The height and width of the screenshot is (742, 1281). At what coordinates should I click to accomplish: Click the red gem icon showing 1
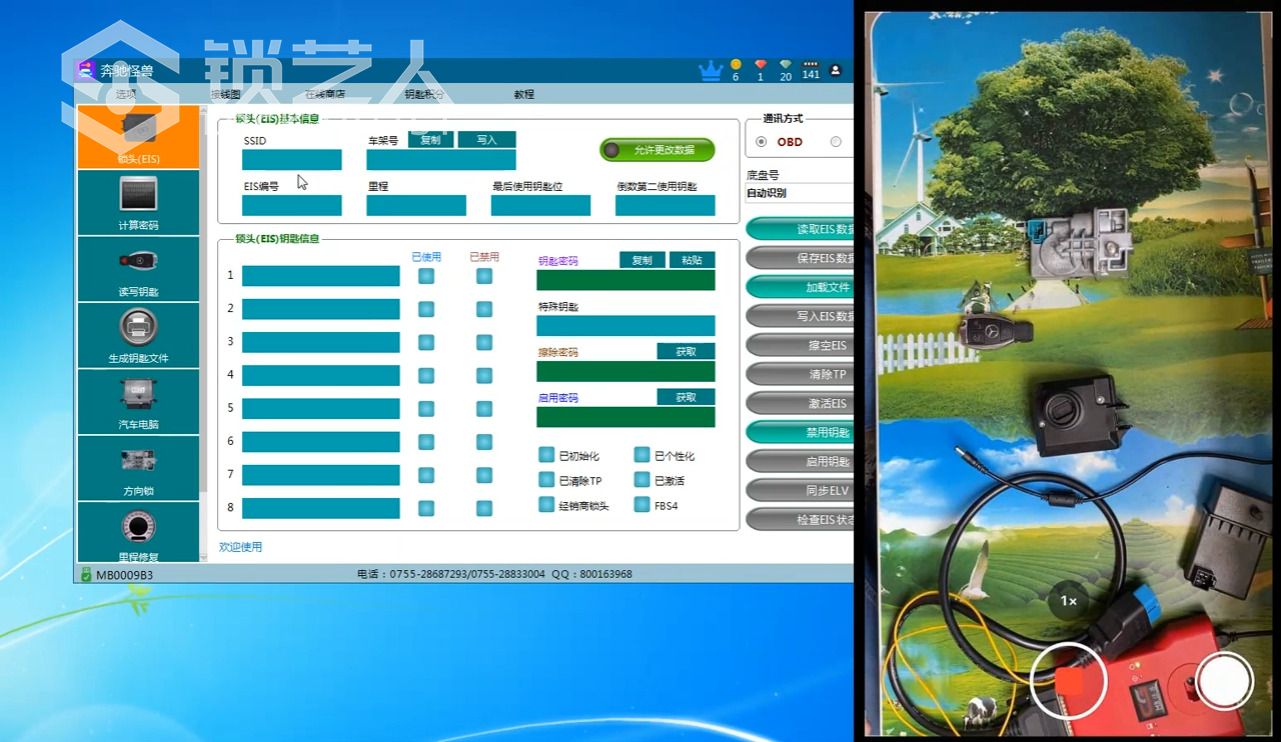761,65
